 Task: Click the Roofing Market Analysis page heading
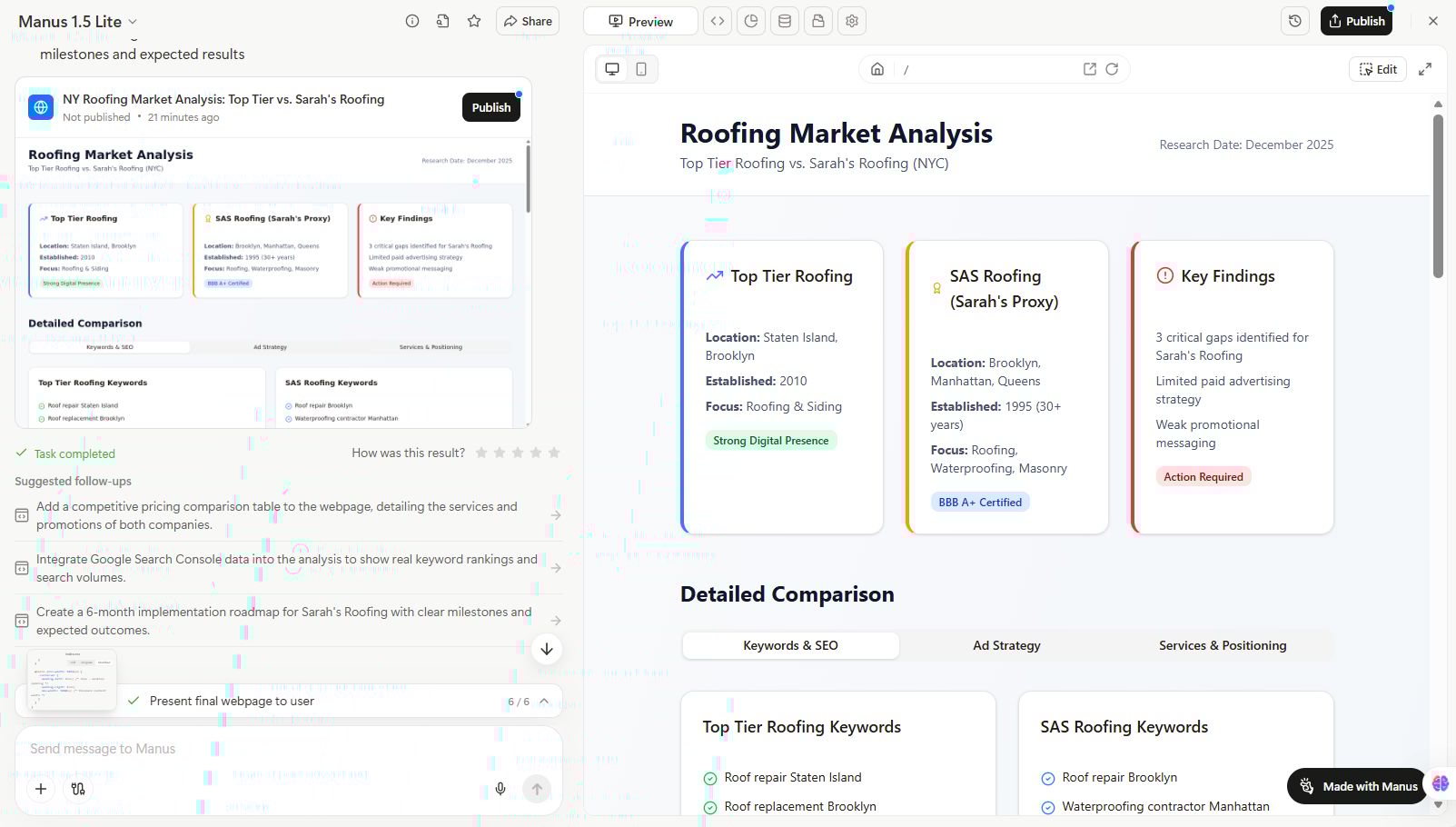837,134
